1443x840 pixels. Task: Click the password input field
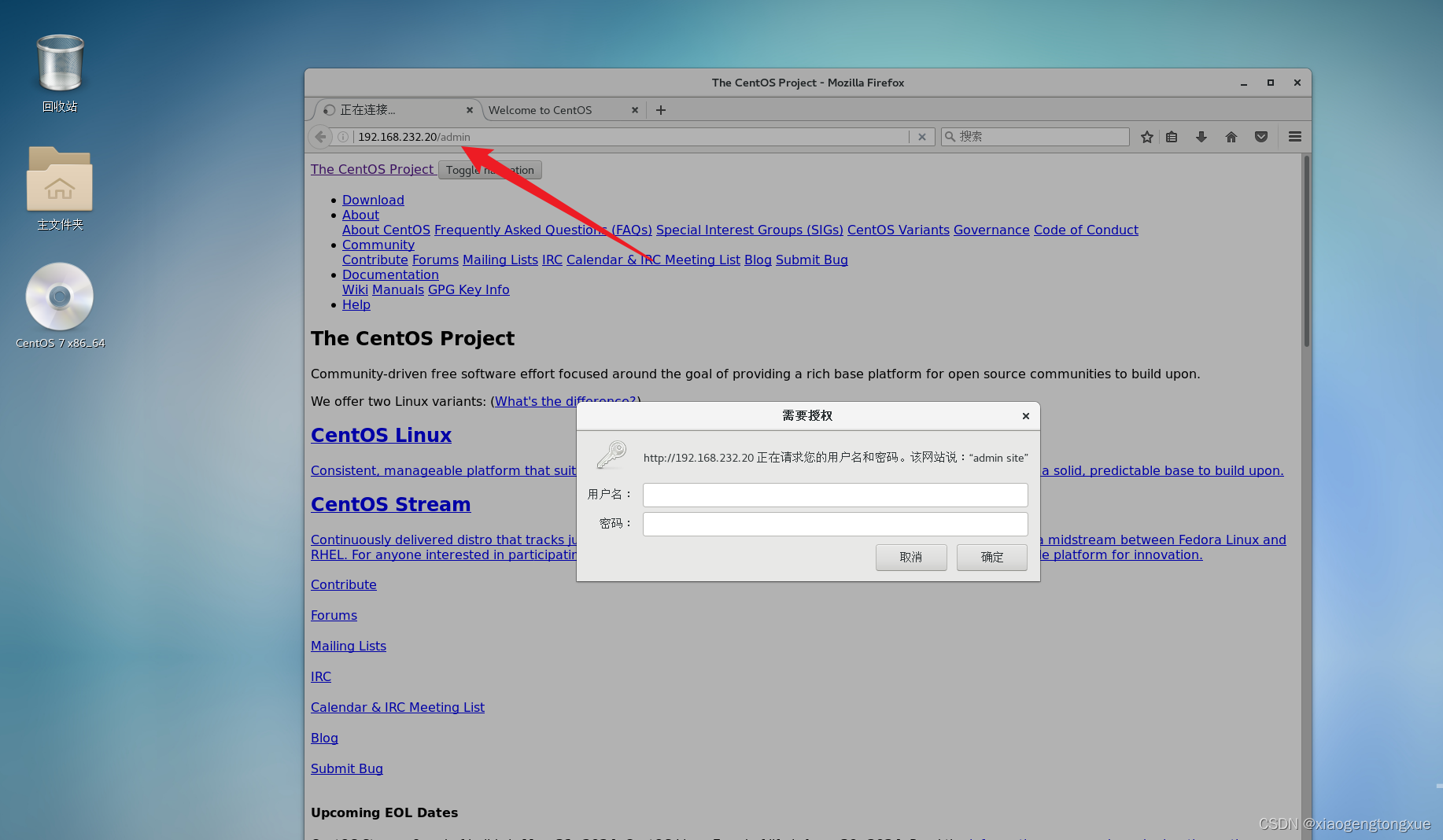pyautogui.click(x=836, y=524)
